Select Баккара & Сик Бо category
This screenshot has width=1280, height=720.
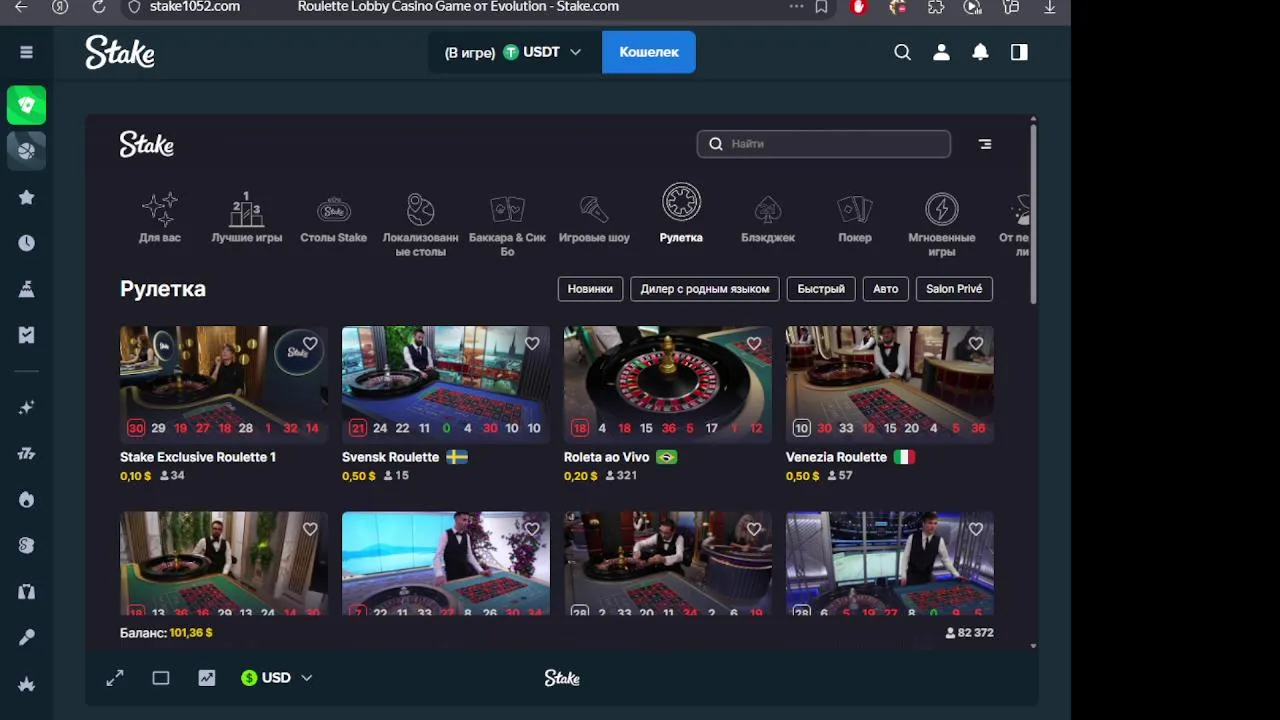click(x=507, y=224)
